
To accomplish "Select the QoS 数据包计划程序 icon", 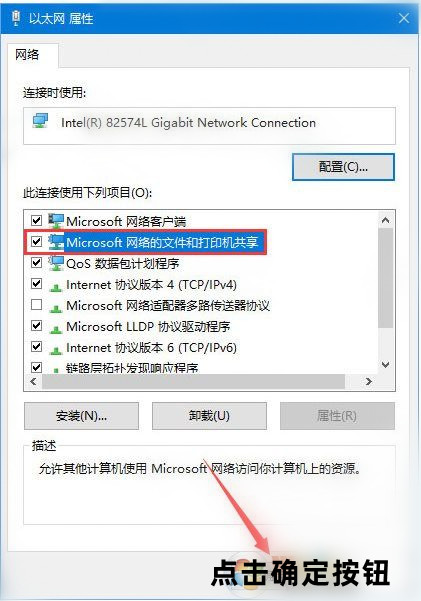I will click(x=56, y=263).
